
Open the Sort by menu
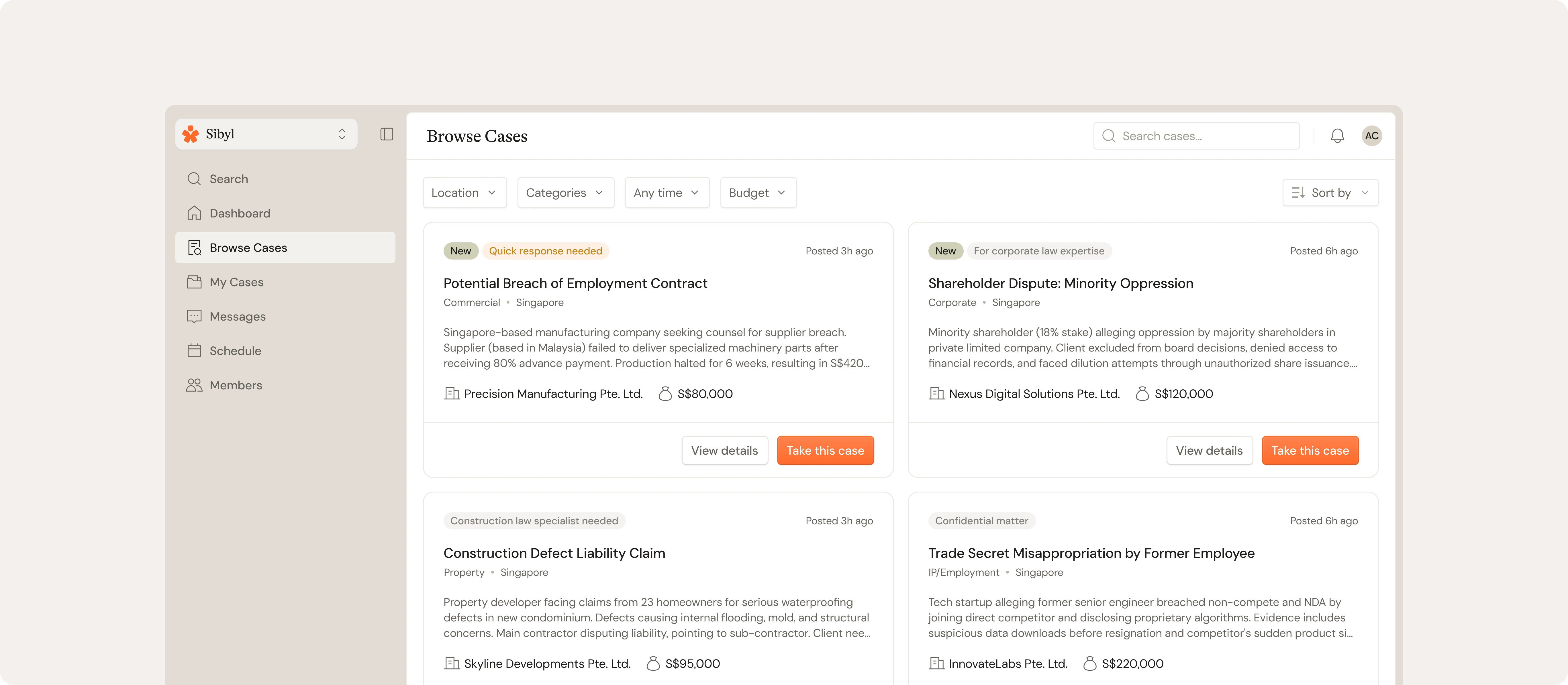pos(1329,193)
